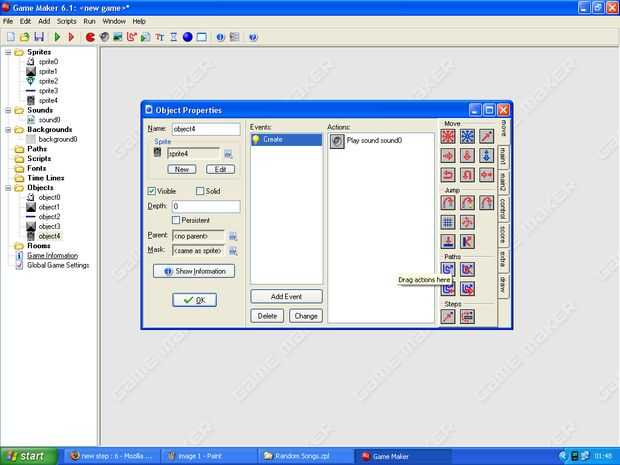The height and width of the screenshot is (465, 620).
Task: Add a sound from main toolbar
Action: pyautogui.click(x=104, y=37)
